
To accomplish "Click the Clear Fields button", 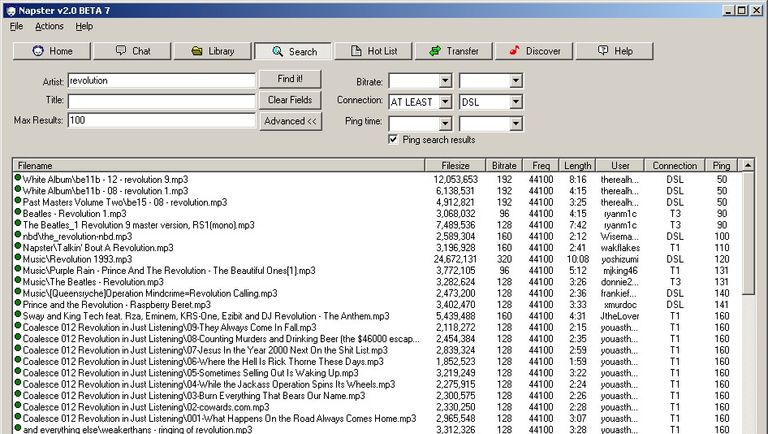I will (290, 100).
